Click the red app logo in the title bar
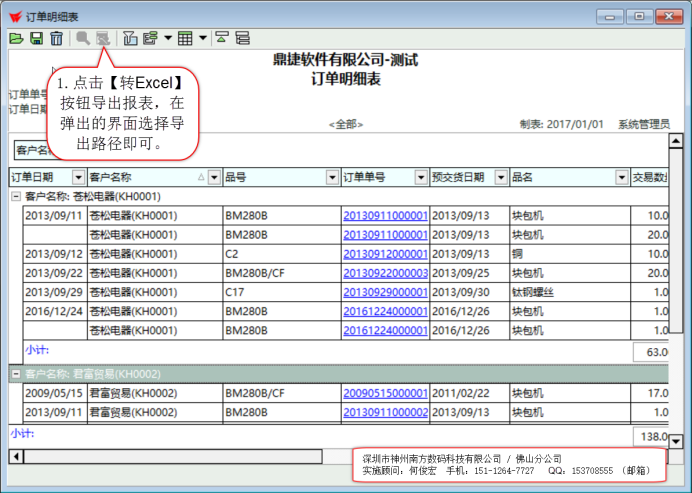Screen dimensions: 692x493 (15, 17)
